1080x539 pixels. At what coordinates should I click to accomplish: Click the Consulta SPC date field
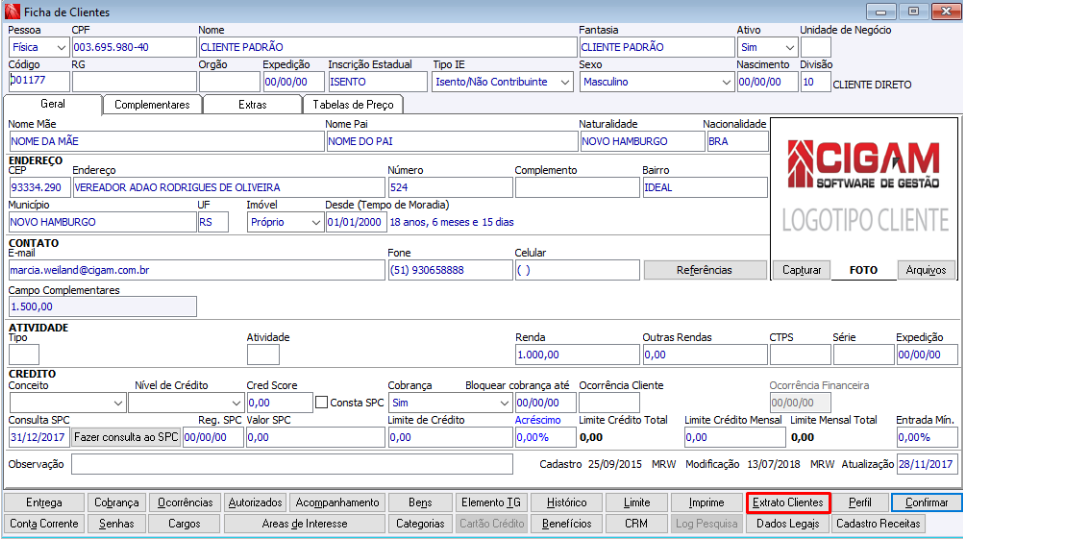[39, 437]
